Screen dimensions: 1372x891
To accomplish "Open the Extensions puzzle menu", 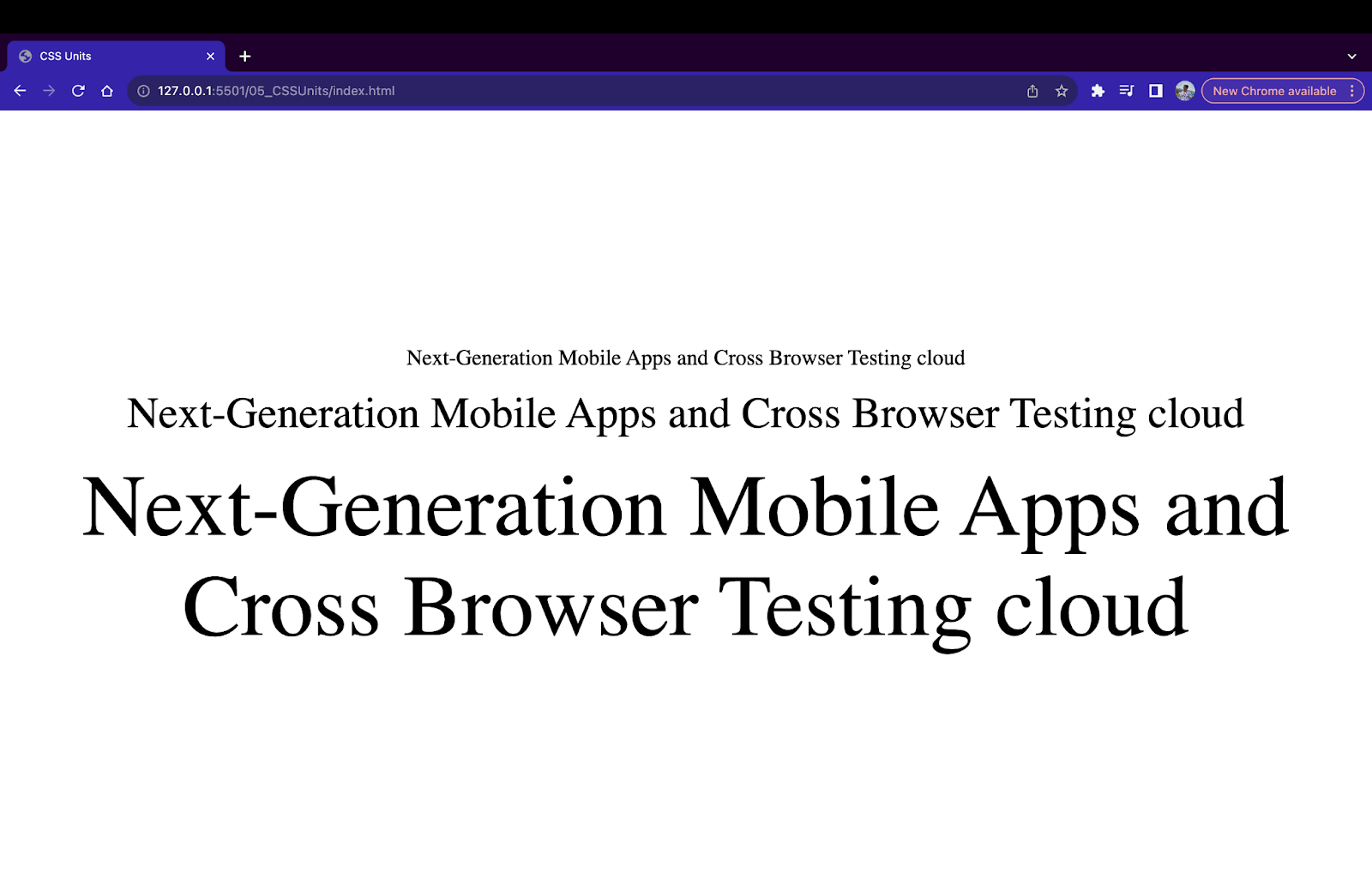I will coord(1098,91).
